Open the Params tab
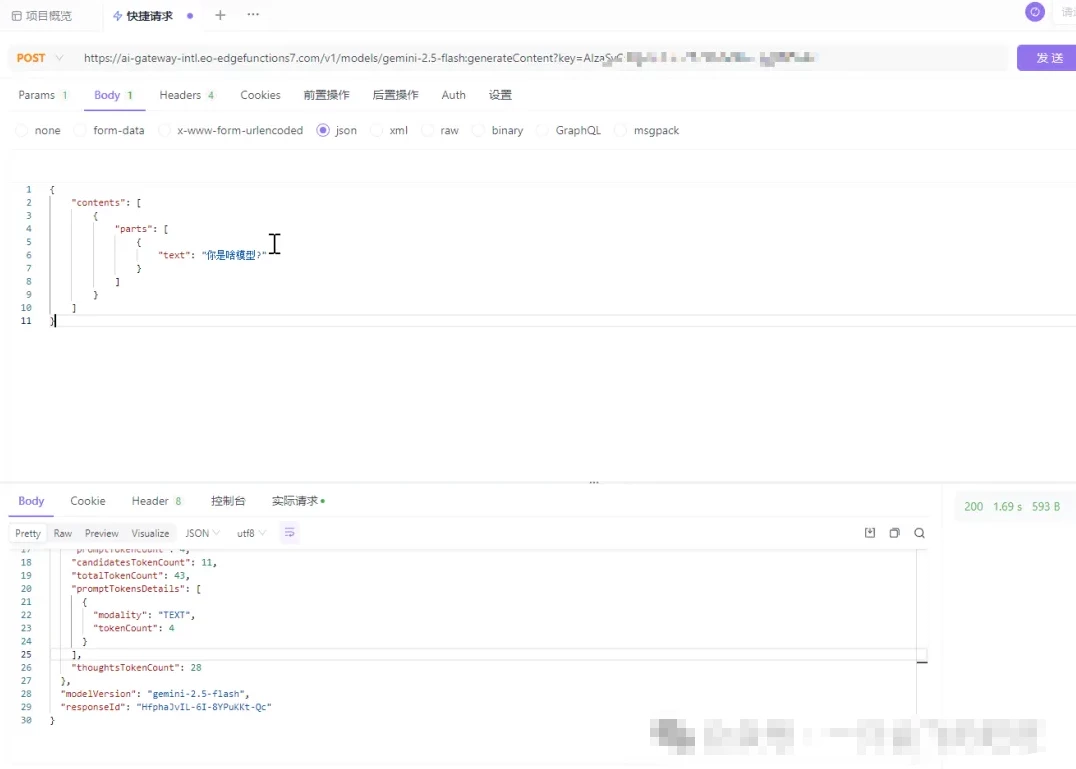Viewport: 1076px width, 769px height. click(x=43, y=95)
